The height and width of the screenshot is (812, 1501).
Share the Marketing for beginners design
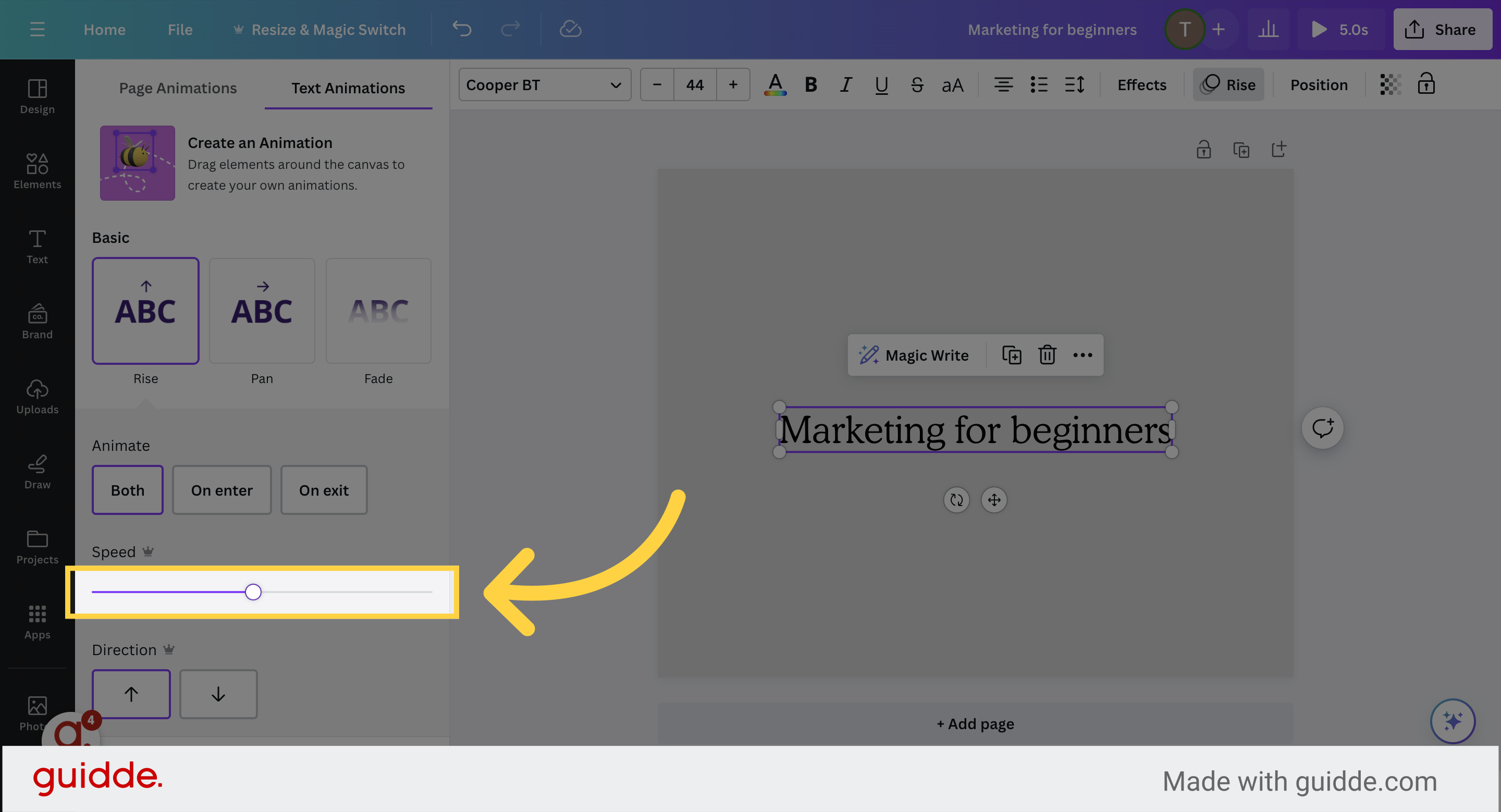coord(1442,29)
